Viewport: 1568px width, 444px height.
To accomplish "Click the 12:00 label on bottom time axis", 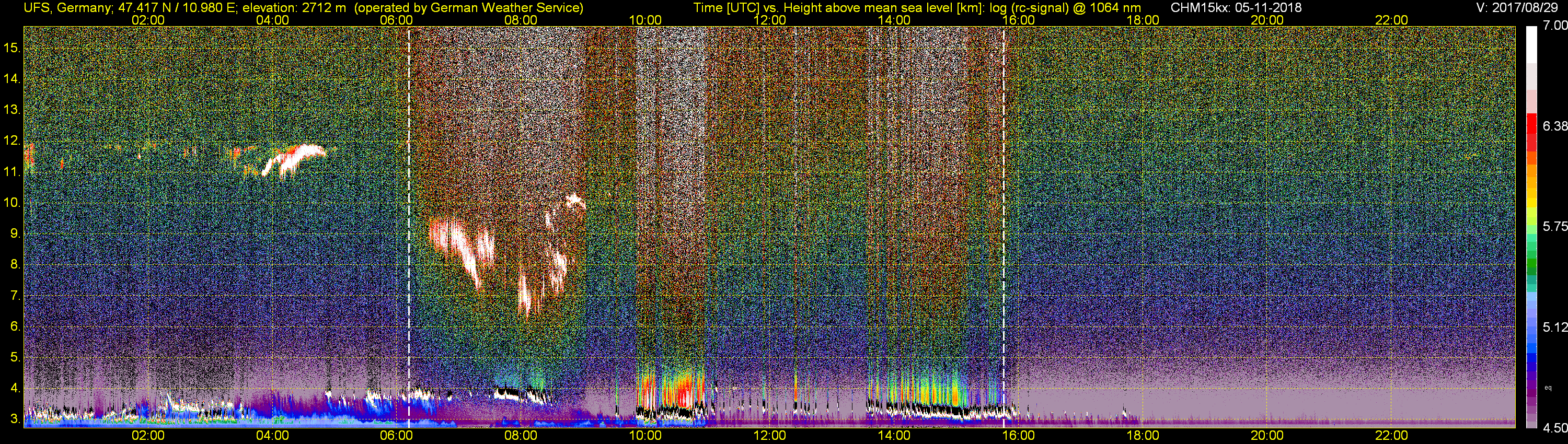I will point(769,436).
